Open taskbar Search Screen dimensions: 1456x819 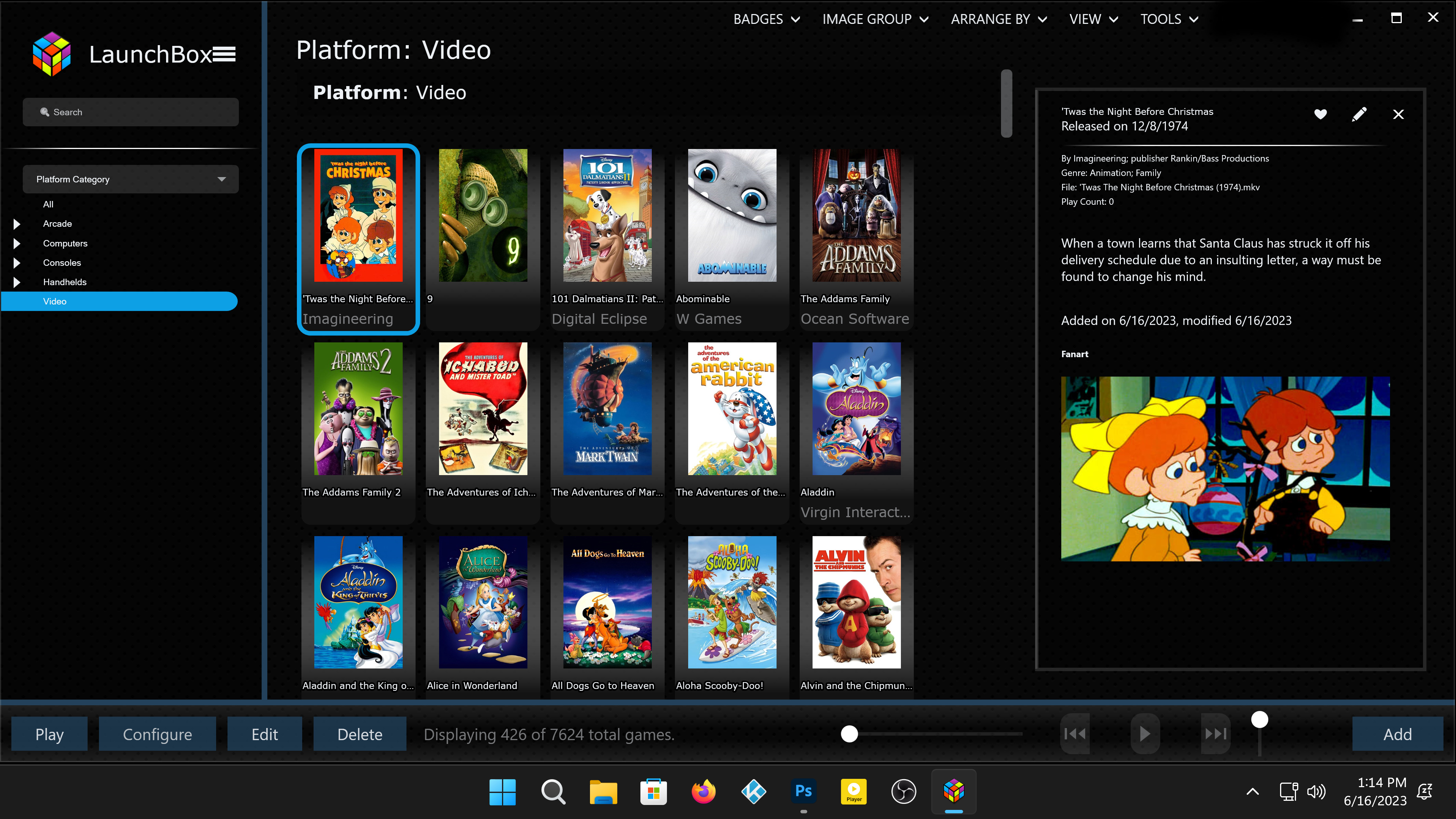coord(553,792)
